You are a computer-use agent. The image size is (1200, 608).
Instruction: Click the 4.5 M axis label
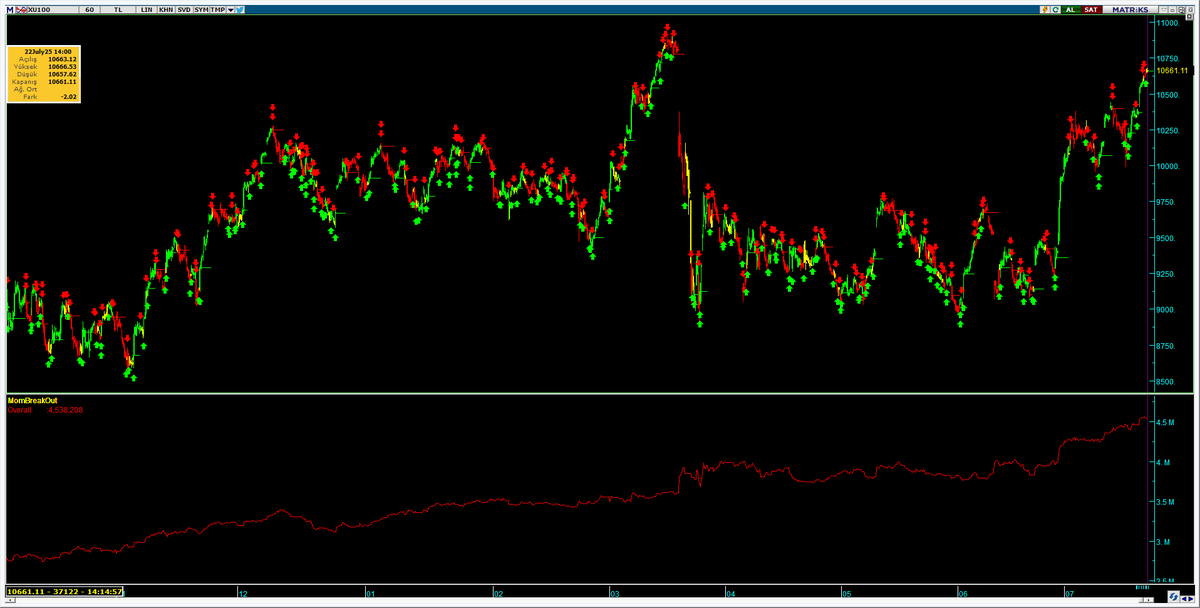[x=1167, y=423]
